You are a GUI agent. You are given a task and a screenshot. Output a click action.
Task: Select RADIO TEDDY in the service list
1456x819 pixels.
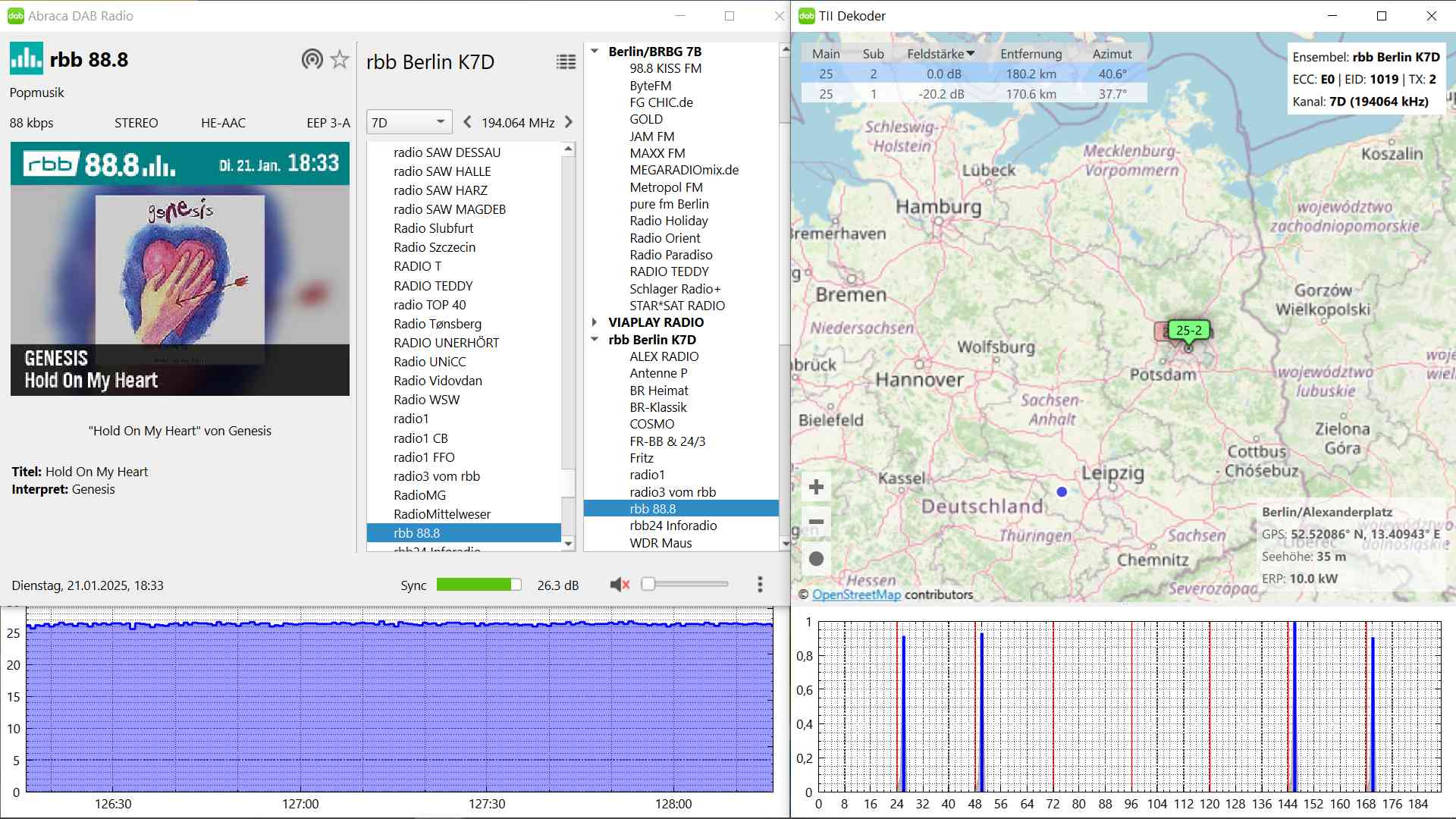click(x=433, y=286)
